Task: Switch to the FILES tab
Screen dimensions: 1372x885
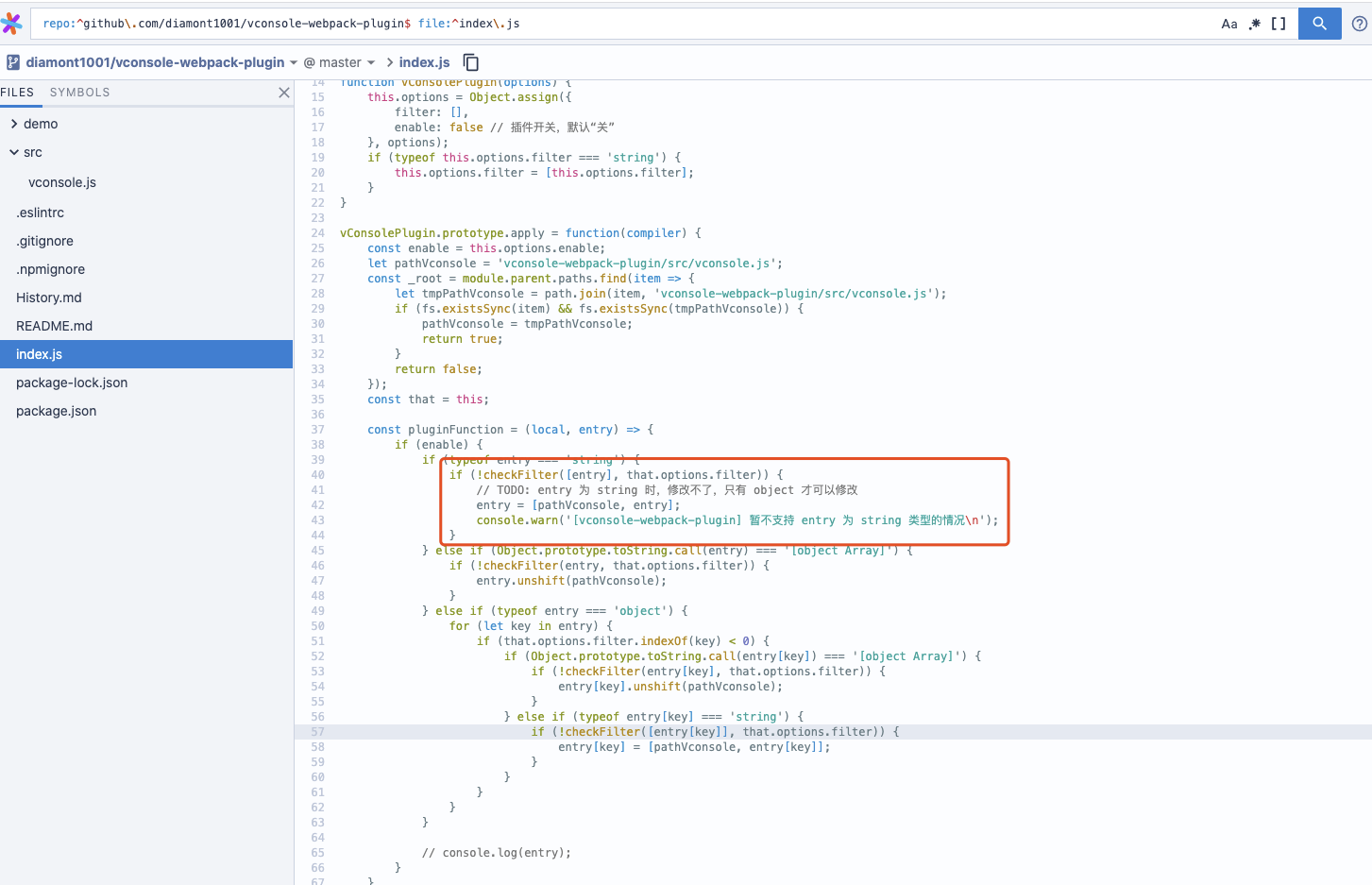Action: [x=17, y=93]
